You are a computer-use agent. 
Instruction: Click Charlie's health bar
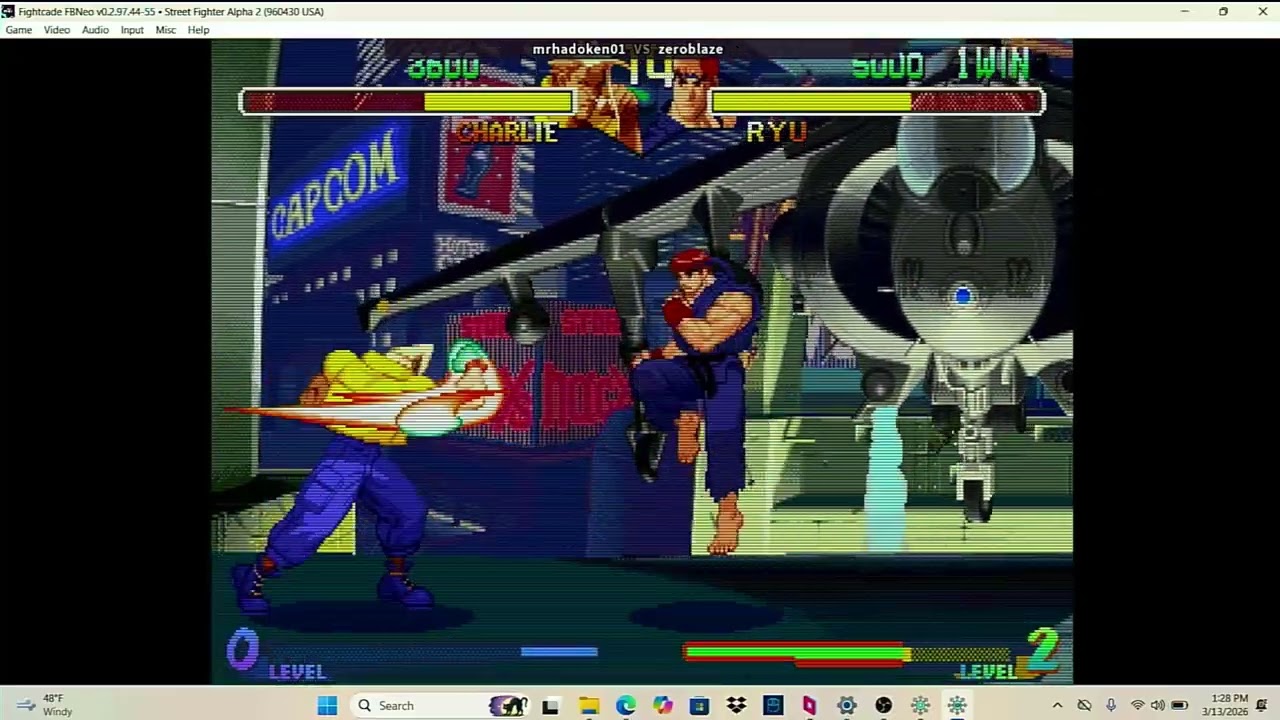tap(407, 102)
